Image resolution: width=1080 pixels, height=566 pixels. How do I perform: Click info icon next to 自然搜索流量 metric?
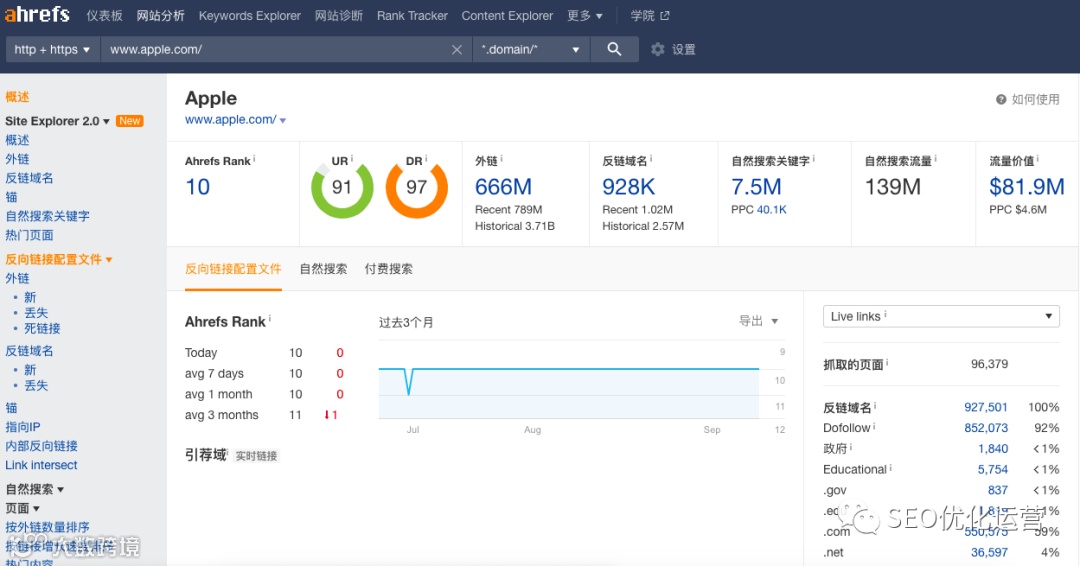coord(935,159)
